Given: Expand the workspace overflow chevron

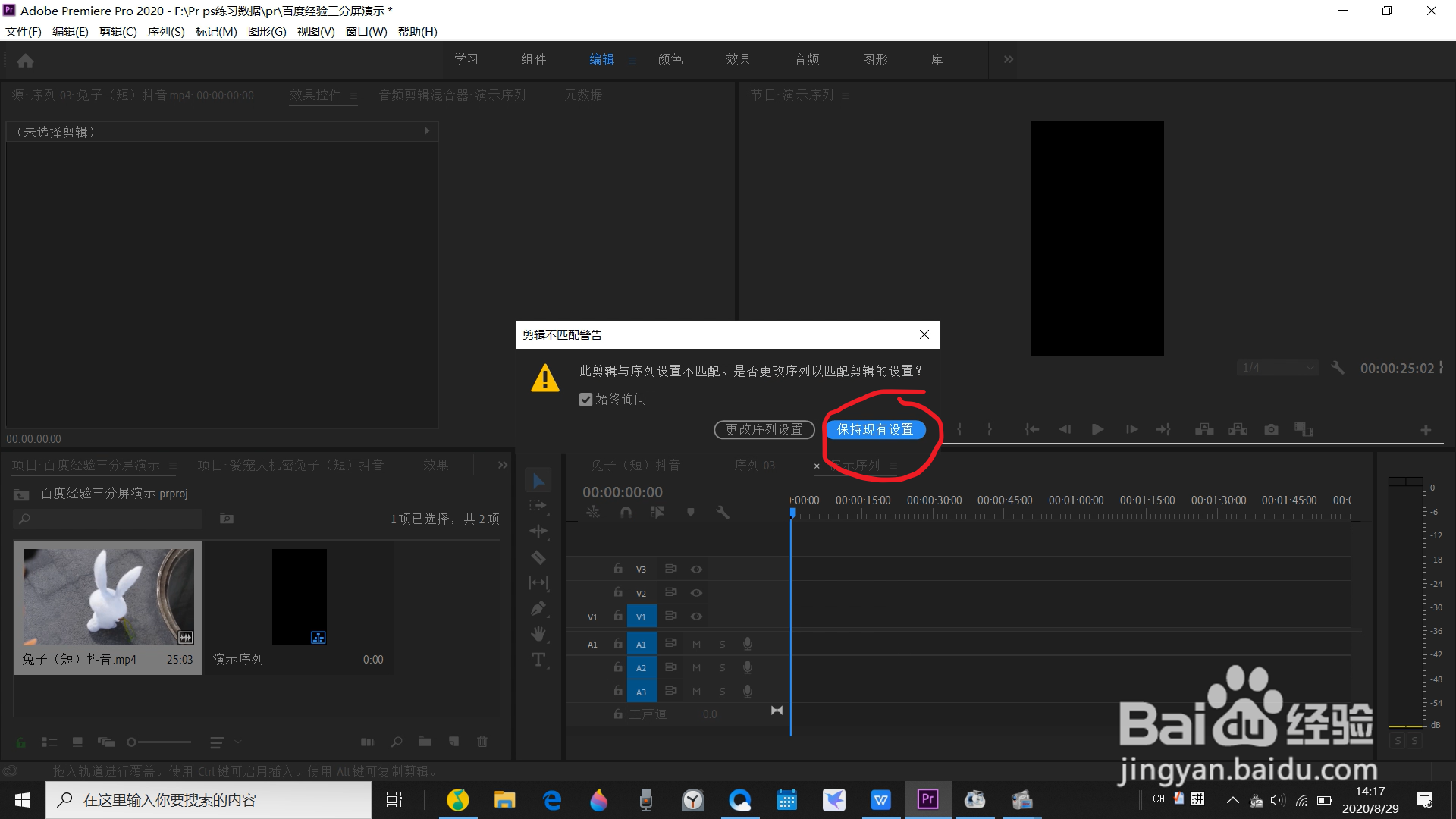Looking at the screenshot, I should point(1008,59).
